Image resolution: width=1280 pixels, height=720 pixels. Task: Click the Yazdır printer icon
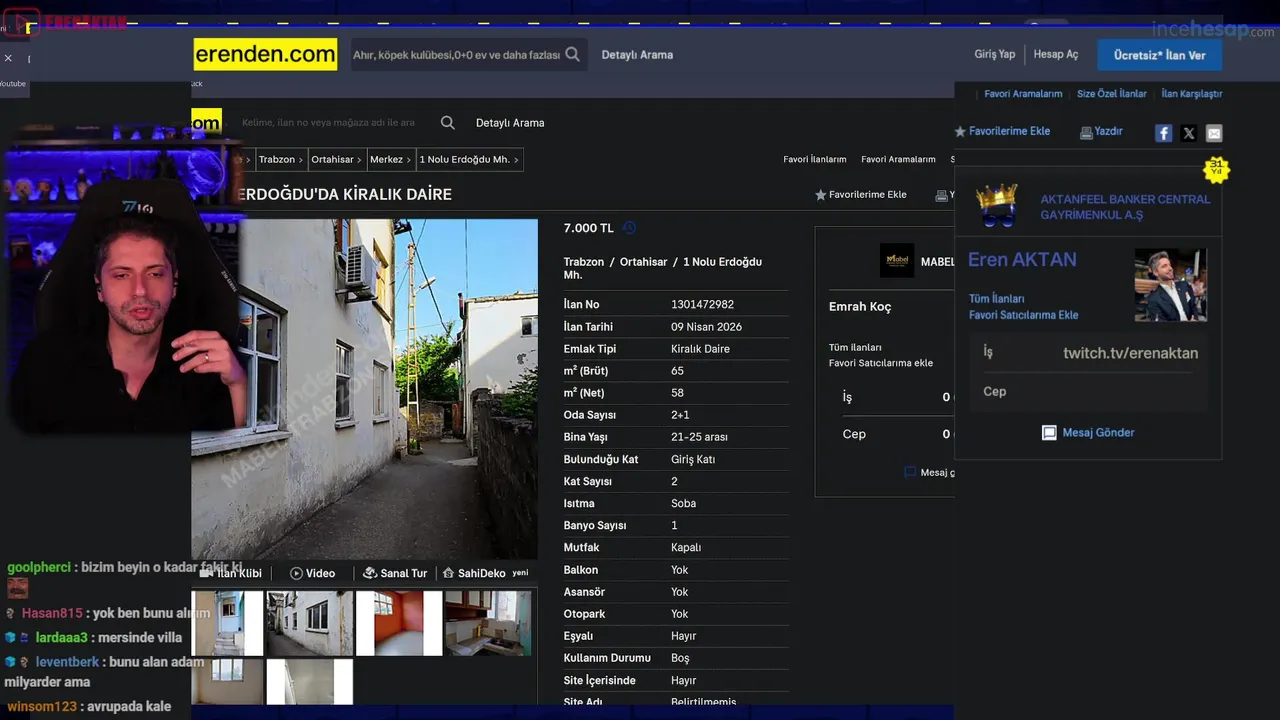(x=1086, y=132)
